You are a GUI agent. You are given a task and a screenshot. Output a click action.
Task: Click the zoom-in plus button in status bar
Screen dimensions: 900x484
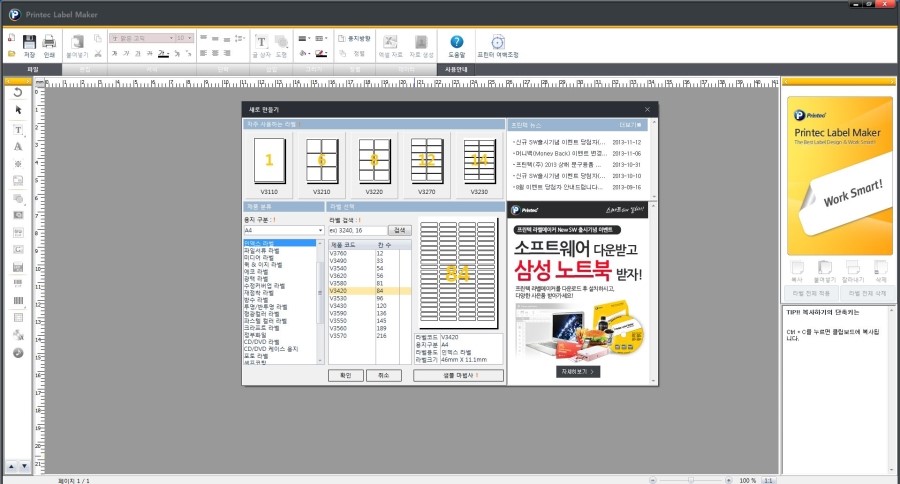pyautogui.click(x=728, y=480)
